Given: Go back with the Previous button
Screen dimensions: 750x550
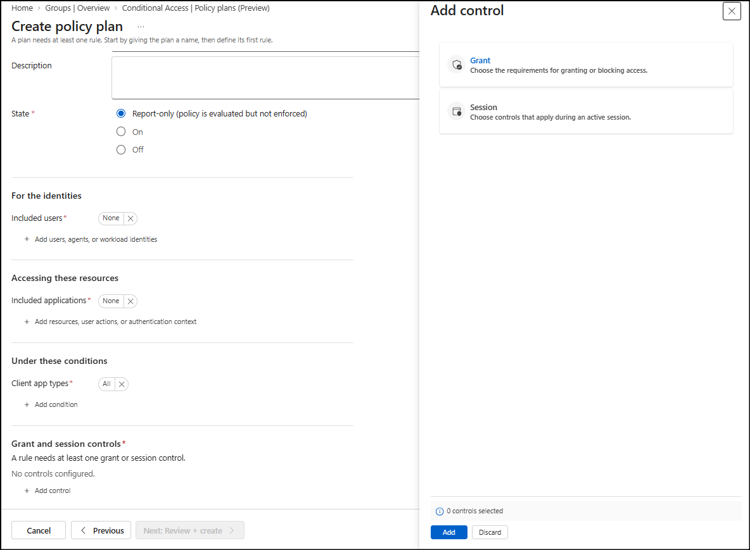Looking at the screenshot, I should (101, 530).
